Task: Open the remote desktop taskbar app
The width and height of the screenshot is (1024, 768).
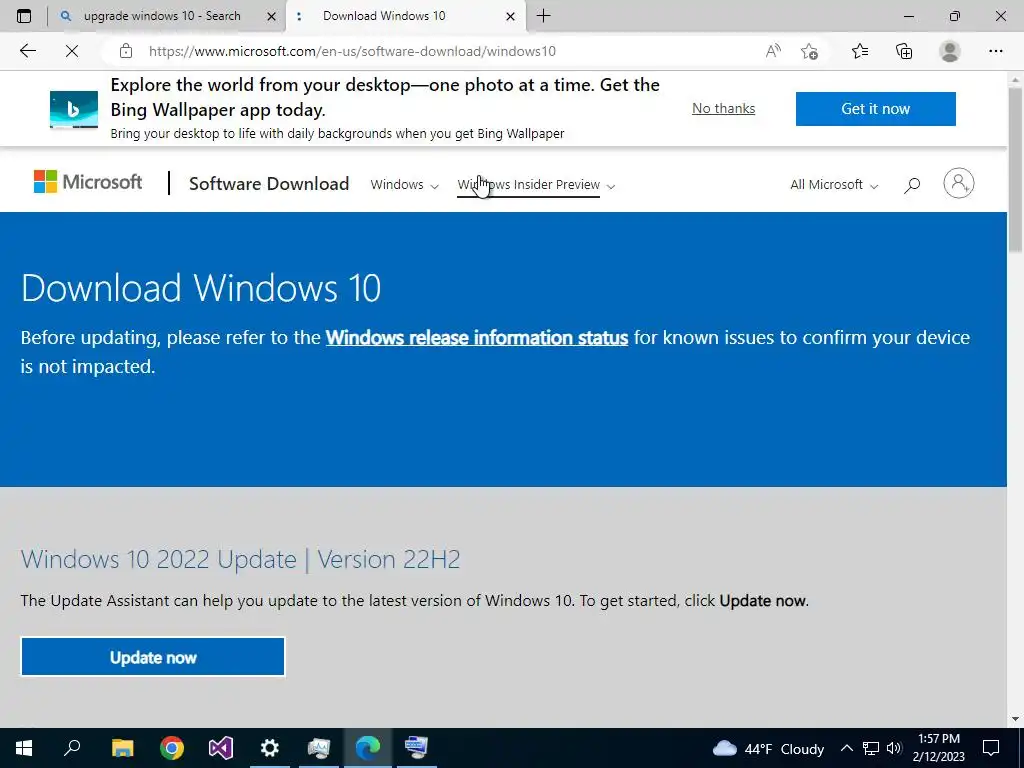Action: click(x=417, y=748)
